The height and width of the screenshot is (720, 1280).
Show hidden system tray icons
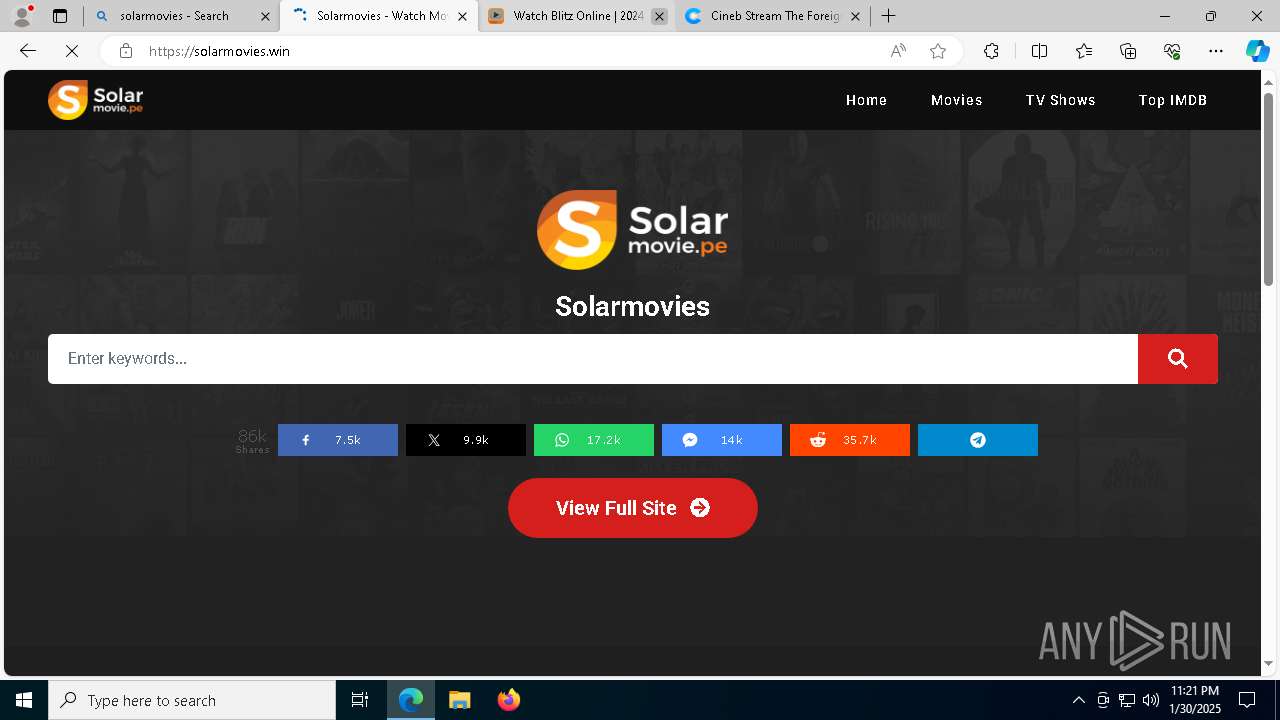pos(1078,700)
